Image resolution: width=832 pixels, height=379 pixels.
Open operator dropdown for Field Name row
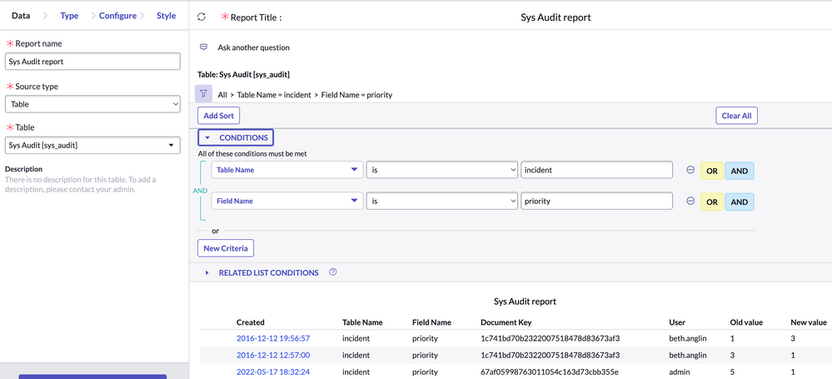coord(442,201)
